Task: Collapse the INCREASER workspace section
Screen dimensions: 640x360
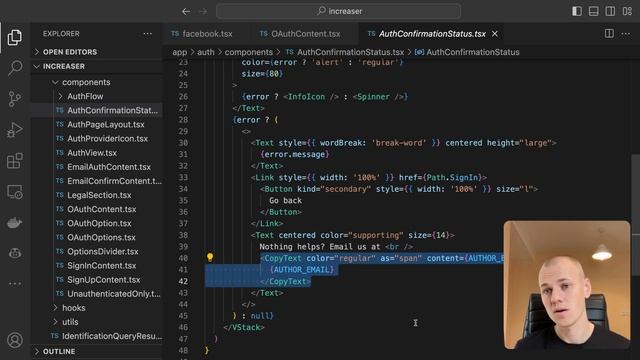Action: click(x=97, y=66)
